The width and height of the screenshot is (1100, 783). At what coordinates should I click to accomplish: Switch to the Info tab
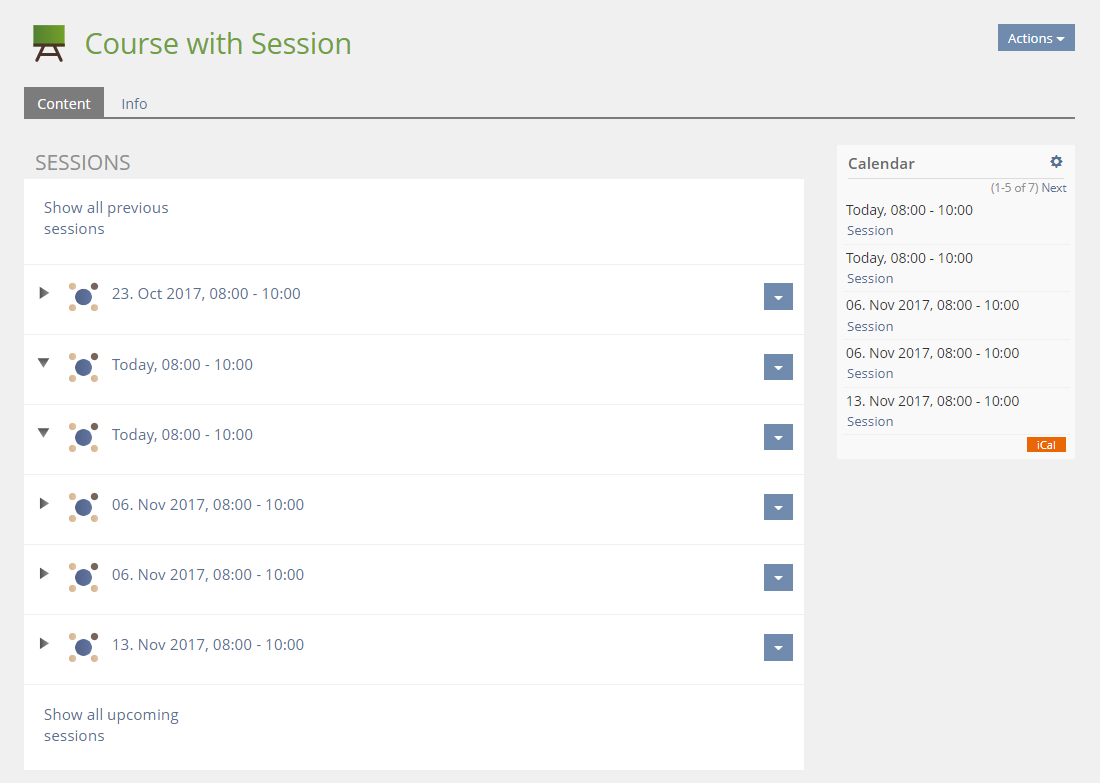(x=134, y=103)
